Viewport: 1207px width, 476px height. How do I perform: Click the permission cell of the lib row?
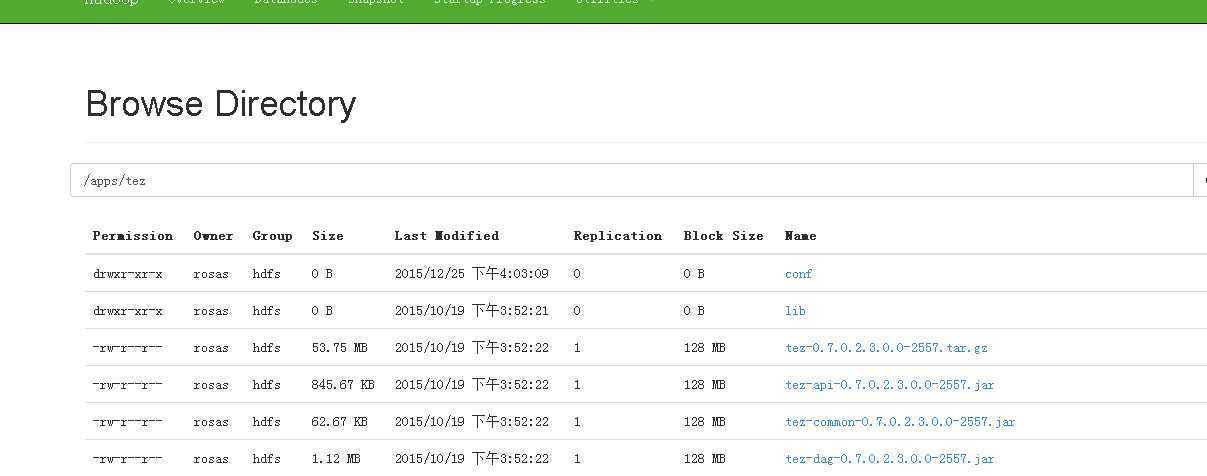tap(127, 311)
